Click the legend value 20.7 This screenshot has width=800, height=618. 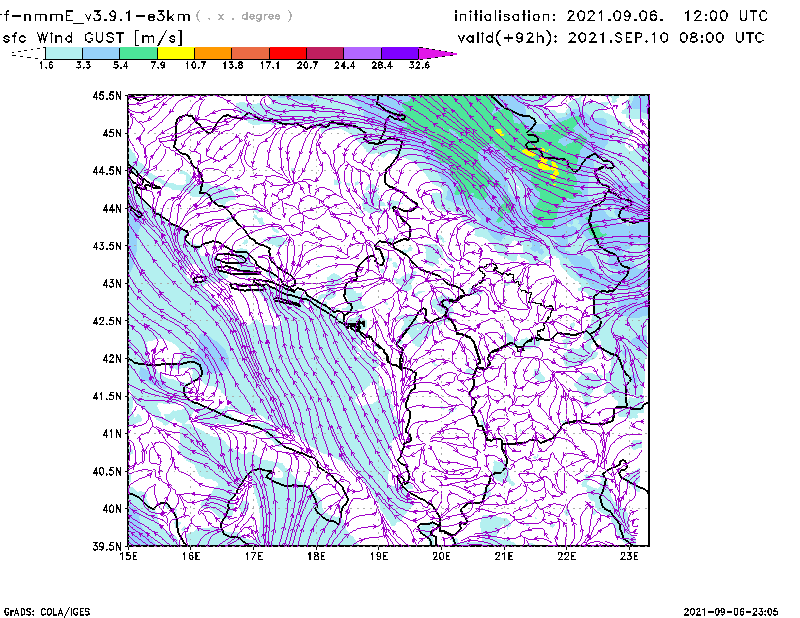click(x=307, y=65)
